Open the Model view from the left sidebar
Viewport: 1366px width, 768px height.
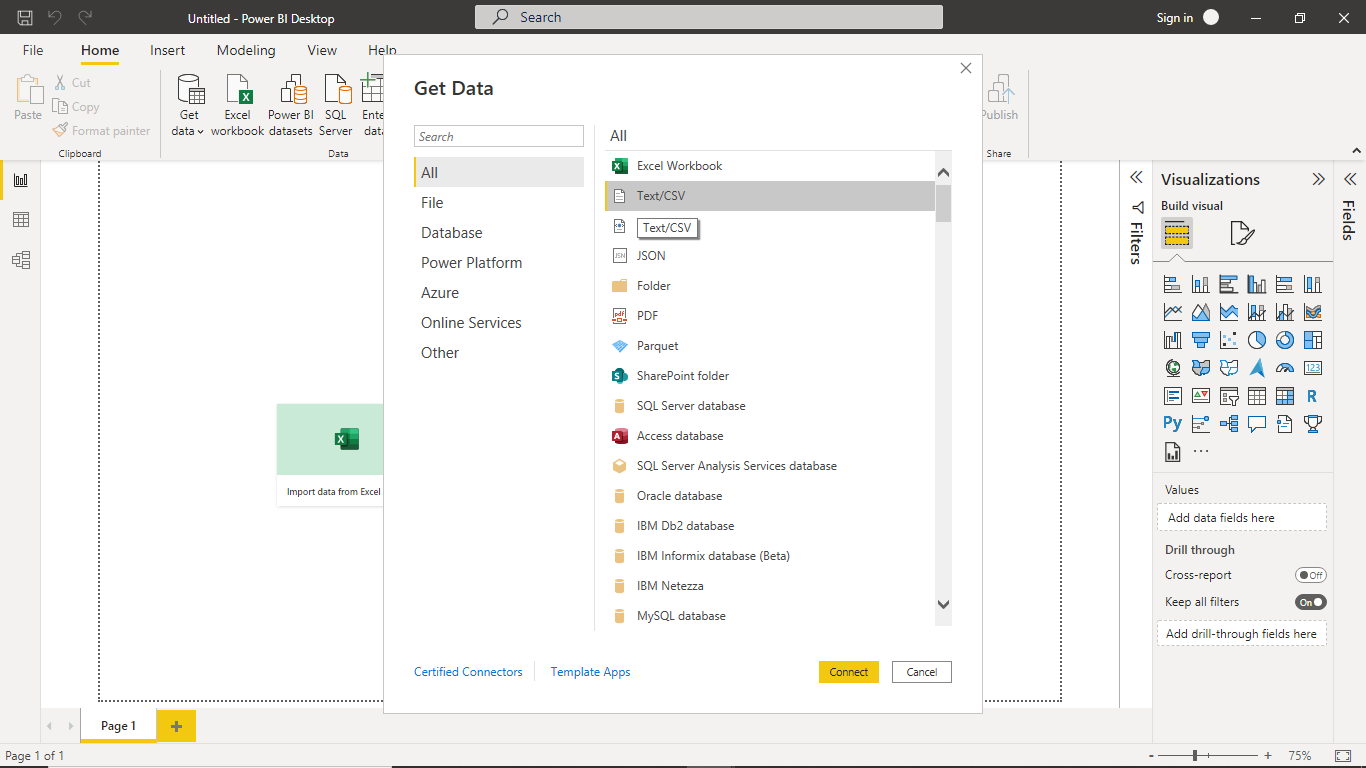pos(20,259)
